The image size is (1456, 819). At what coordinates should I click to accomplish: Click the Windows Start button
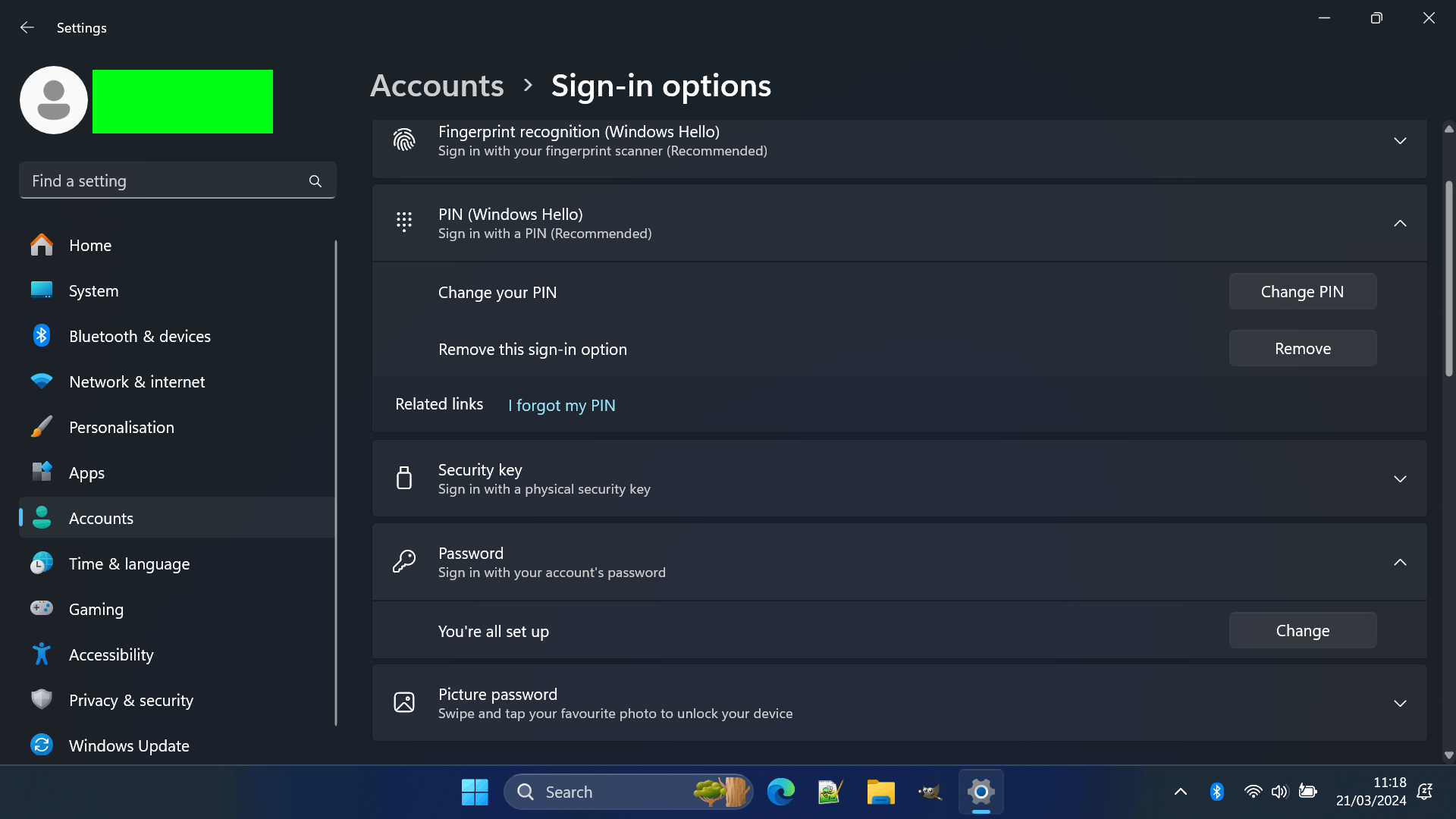click(475, 792)
